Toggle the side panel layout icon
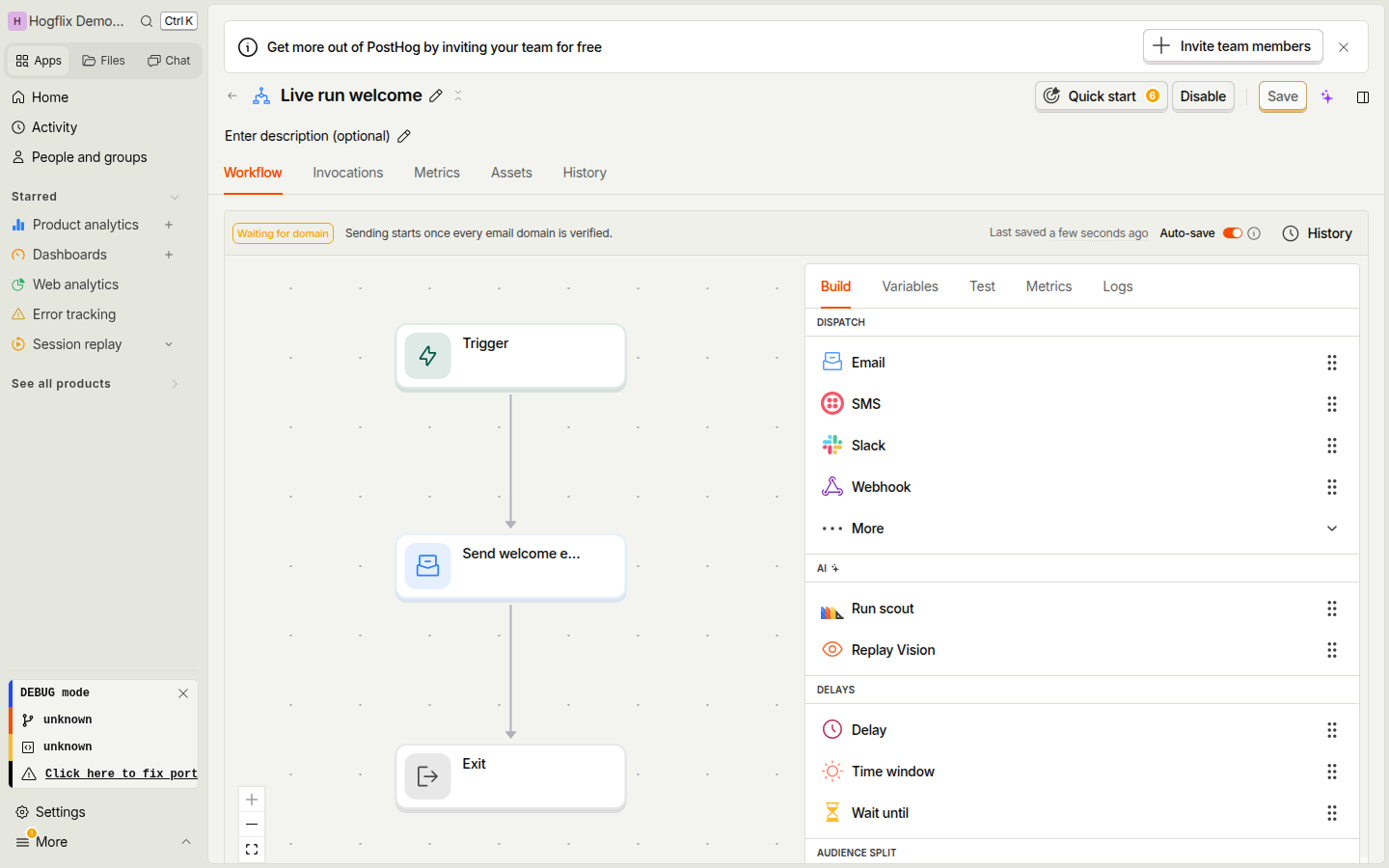The height and width of the screenshot is (868, 1389). [x=1363, y=96]
